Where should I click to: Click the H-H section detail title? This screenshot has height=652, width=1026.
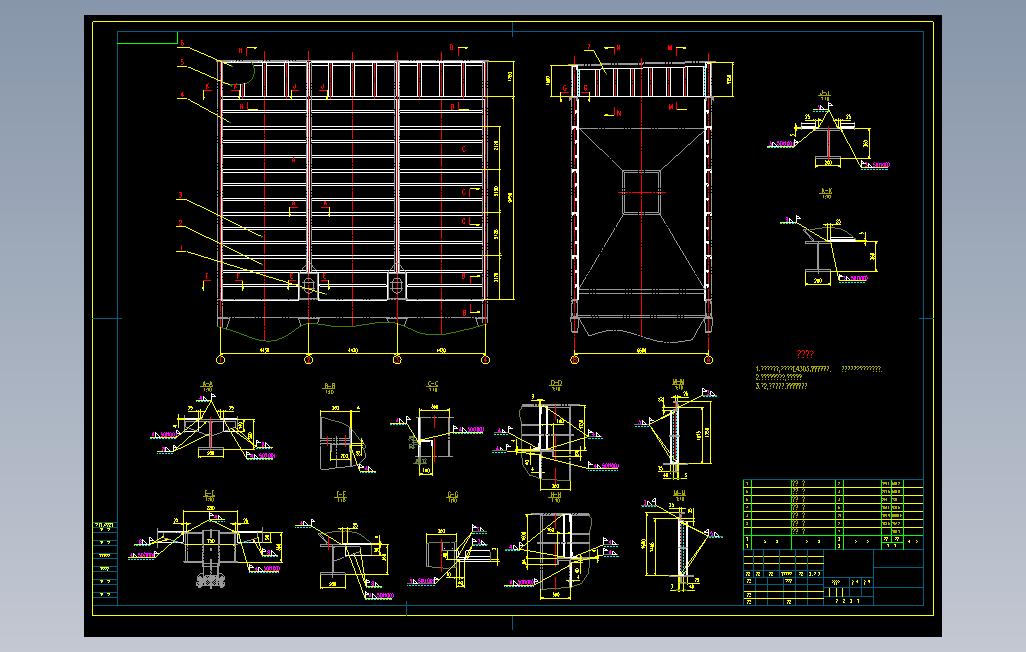pyautogui.click(x=555, y=496)
